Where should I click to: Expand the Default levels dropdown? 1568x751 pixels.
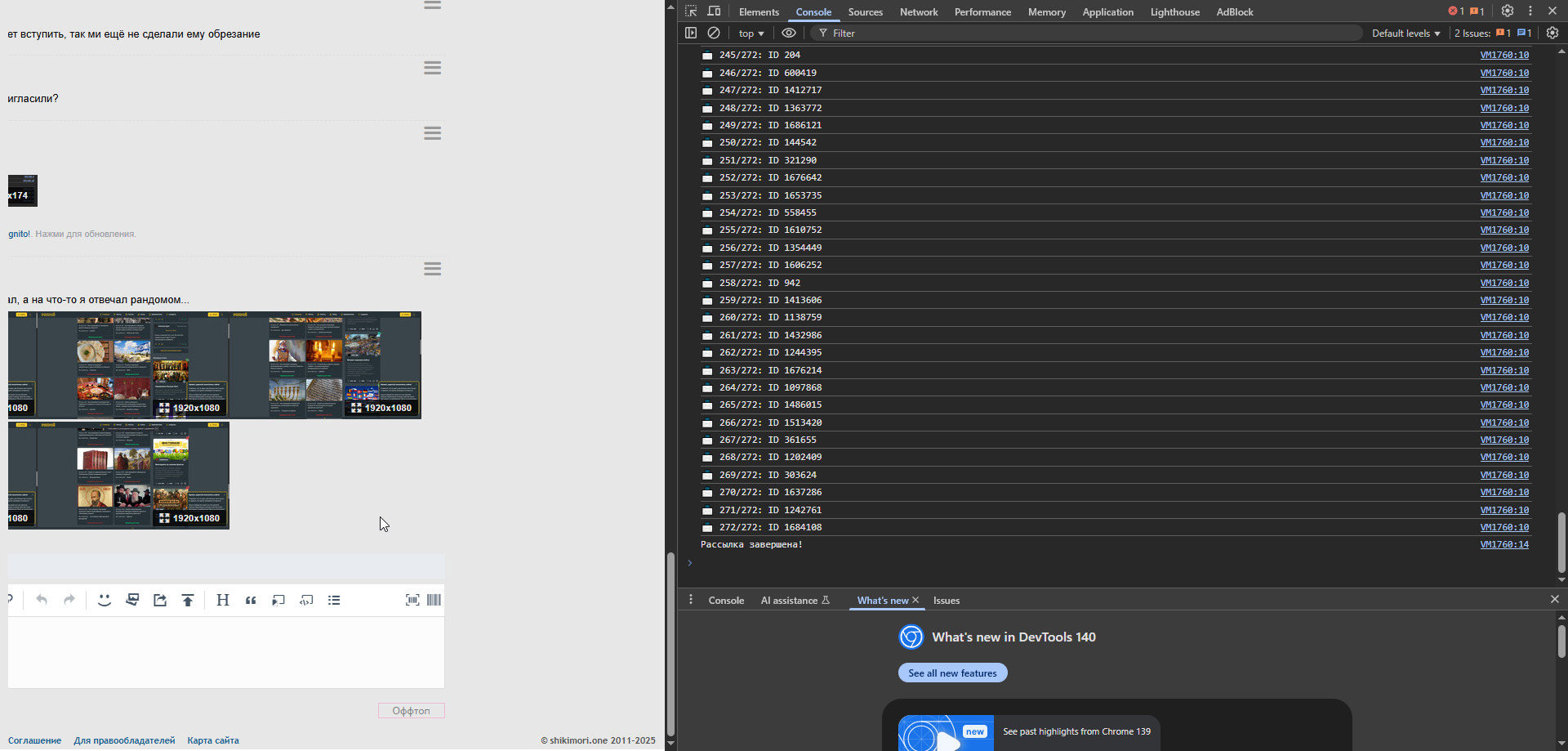click(1405, 34)
